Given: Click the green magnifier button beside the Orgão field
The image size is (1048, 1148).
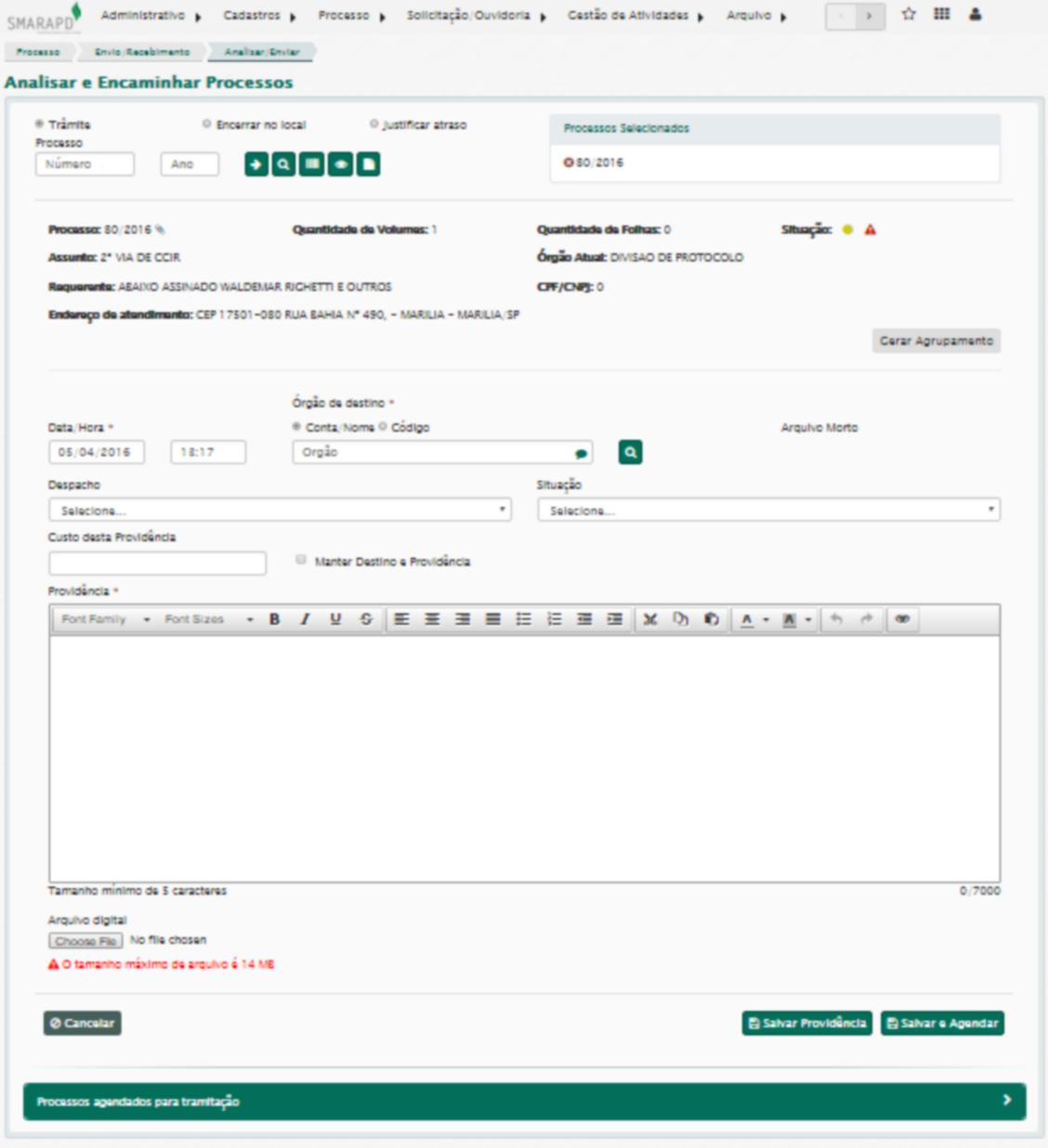Looking at the screenshot, I should click(630, 452).
